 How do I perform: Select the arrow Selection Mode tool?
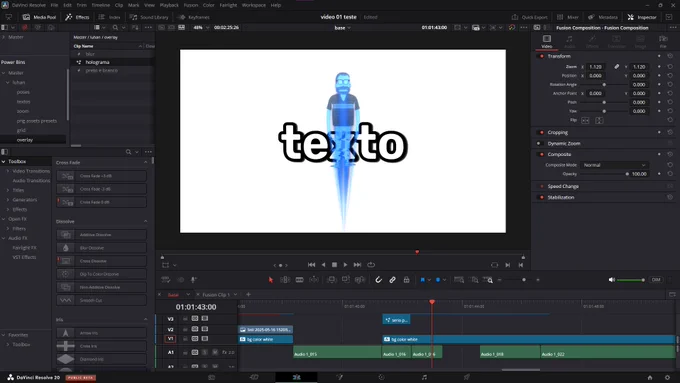(271, 280)
